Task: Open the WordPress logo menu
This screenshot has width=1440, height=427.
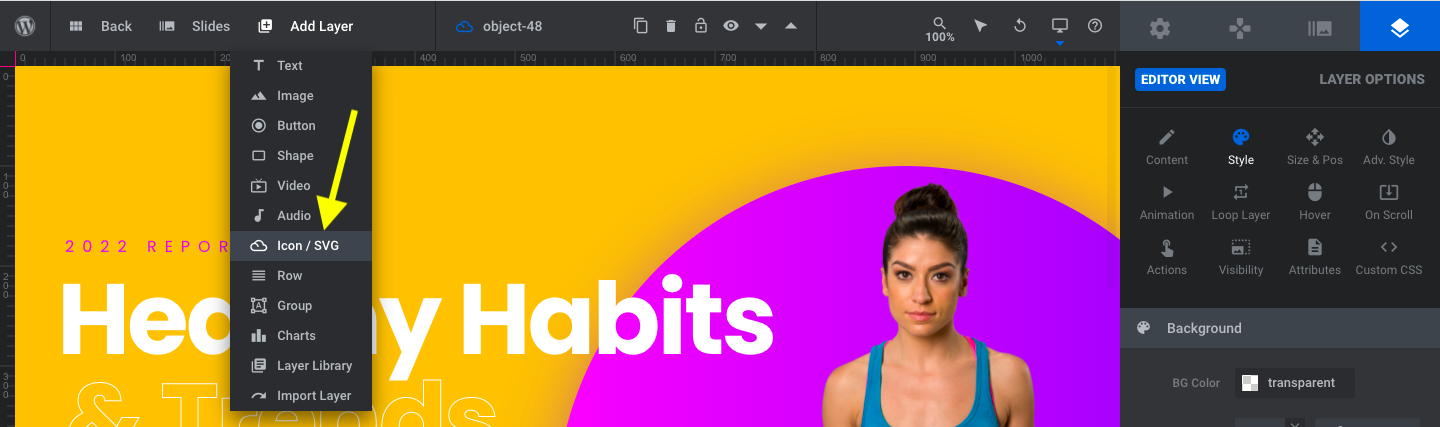Action: tap(25, 26)
